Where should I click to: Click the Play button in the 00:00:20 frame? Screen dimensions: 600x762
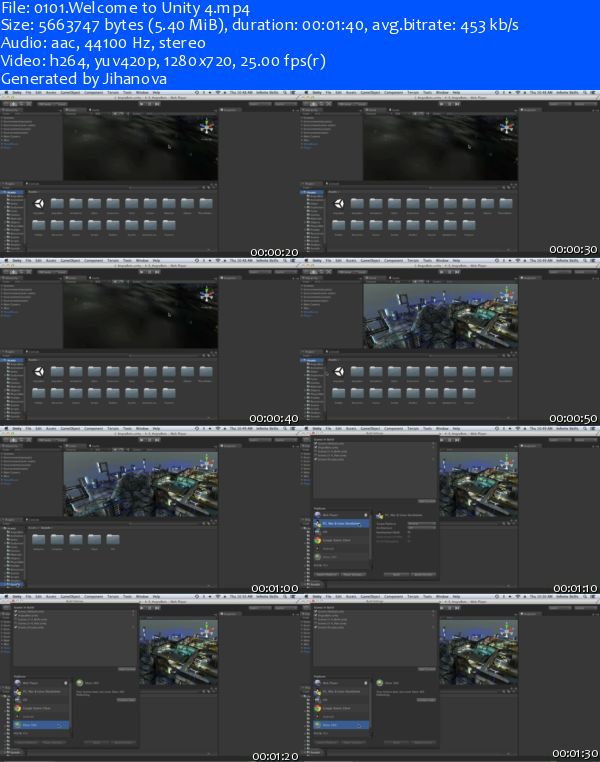pyautogui.click(x=141, y=104)
